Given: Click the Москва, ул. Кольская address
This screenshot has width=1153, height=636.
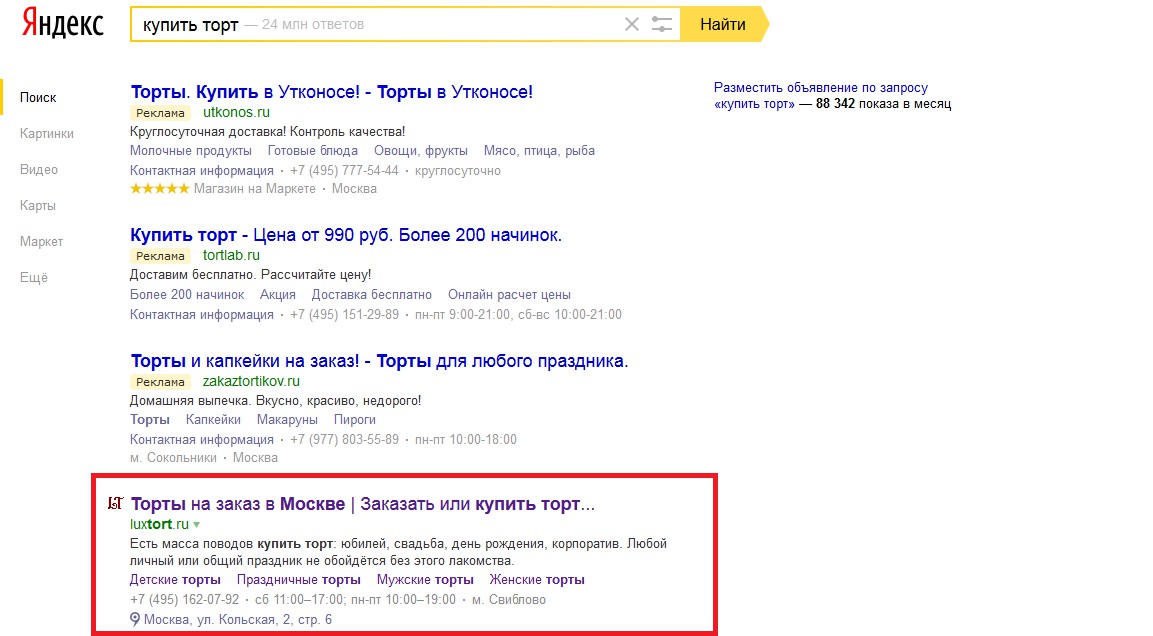Looking at the screenshot, I should (238, 620).
